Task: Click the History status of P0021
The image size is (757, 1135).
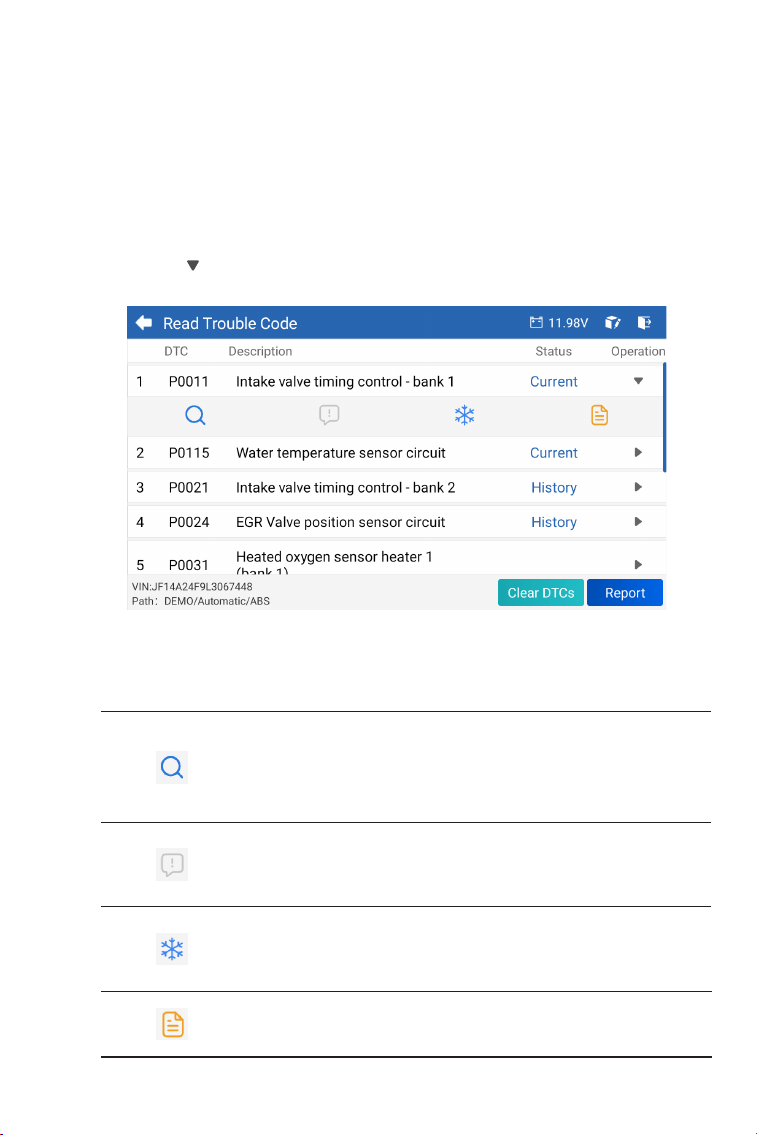Action: [x=554, y=488]
